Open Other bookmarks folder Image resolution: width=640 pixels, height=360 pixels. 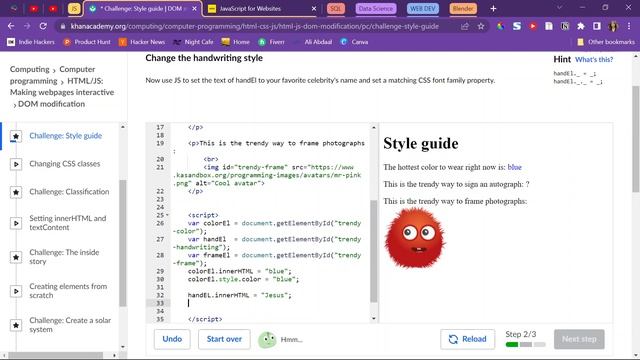(606, 42)
